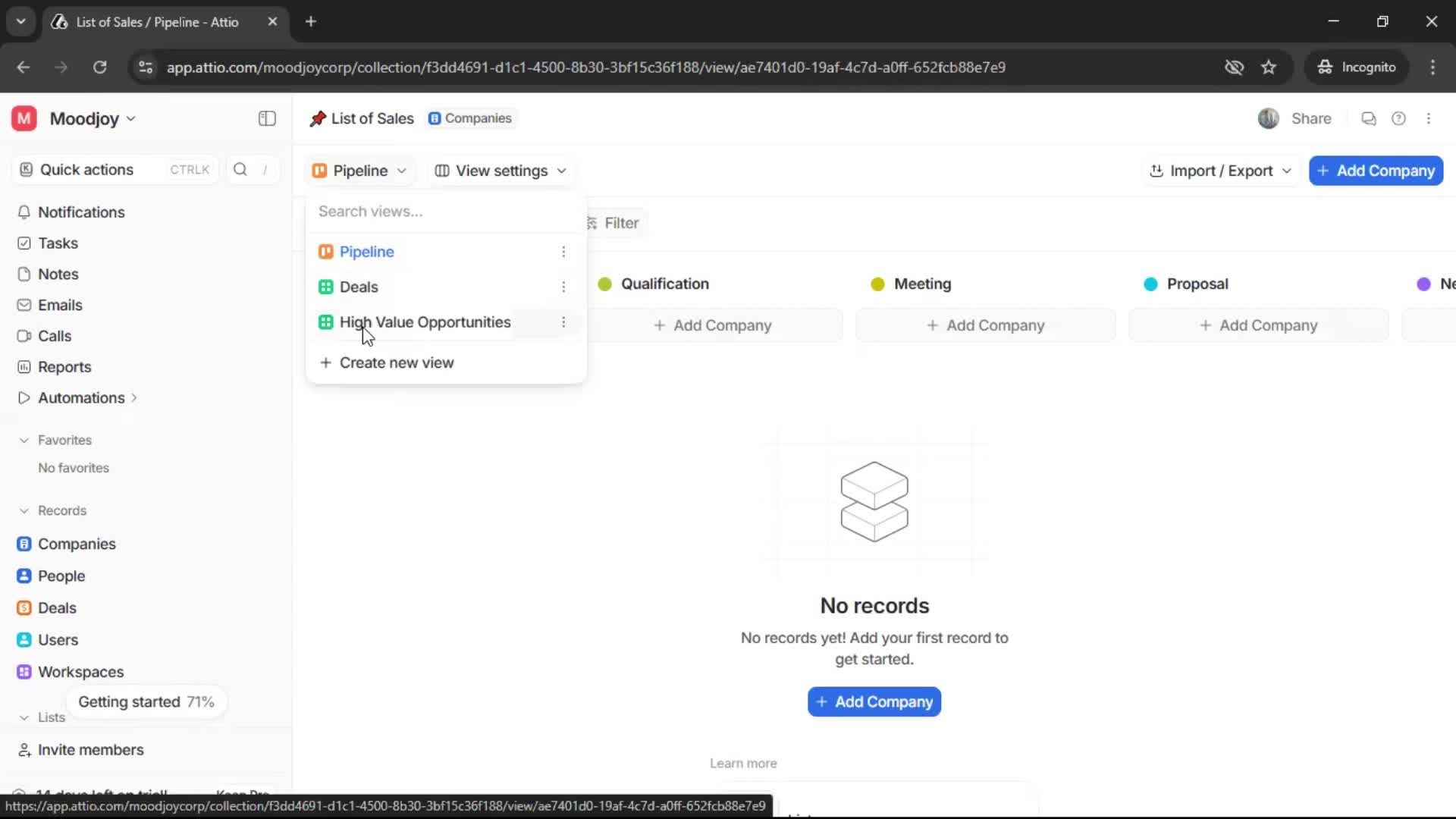Open the Import / Export dropdown
1456x819 pixels.
(1220, 171)
